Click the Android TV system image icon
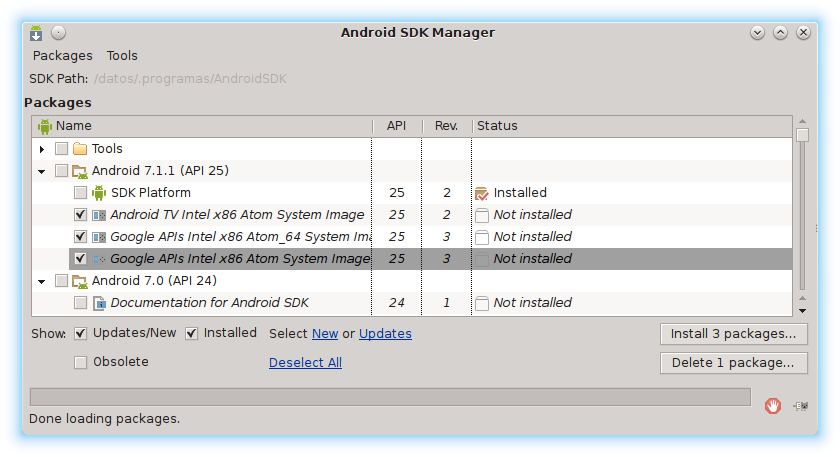 (x=99, y=215)
